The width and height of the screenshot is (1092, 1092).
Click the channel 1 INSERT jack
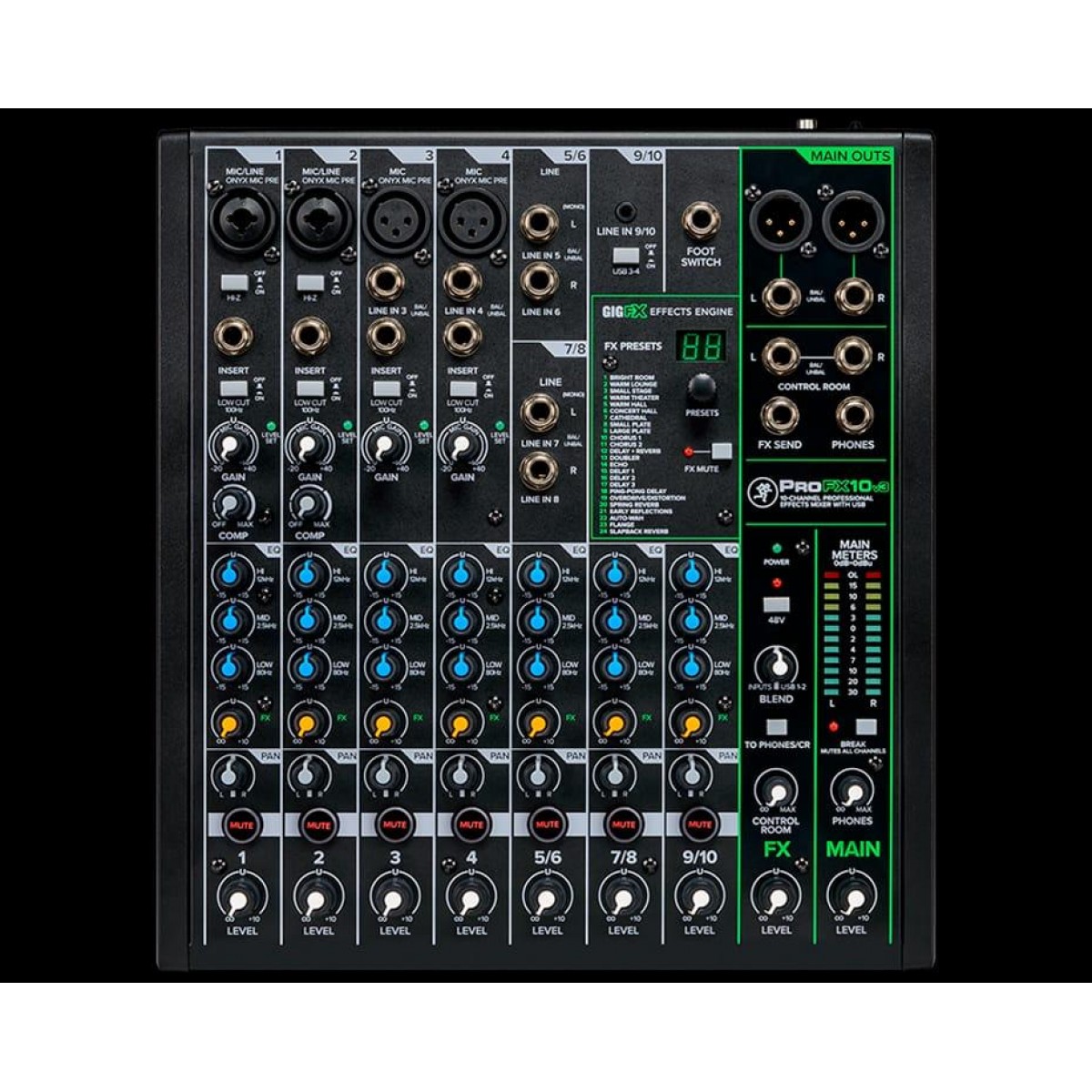[234, 338]
